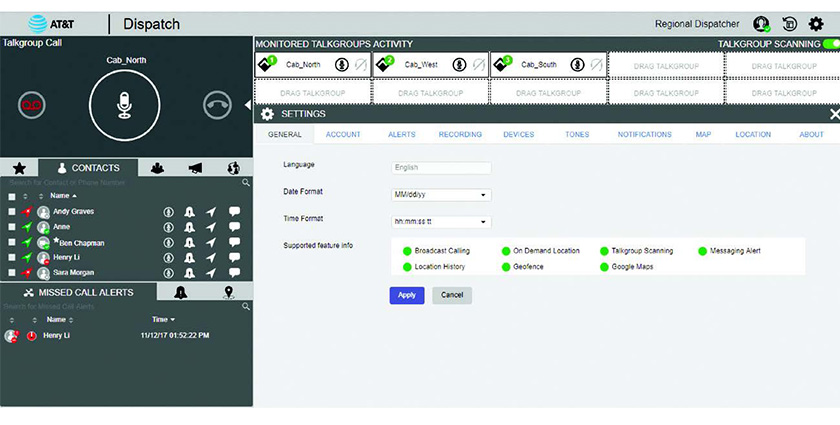
Task: Mute Cab_West talkgroup icon
Action: pos(479,65)
